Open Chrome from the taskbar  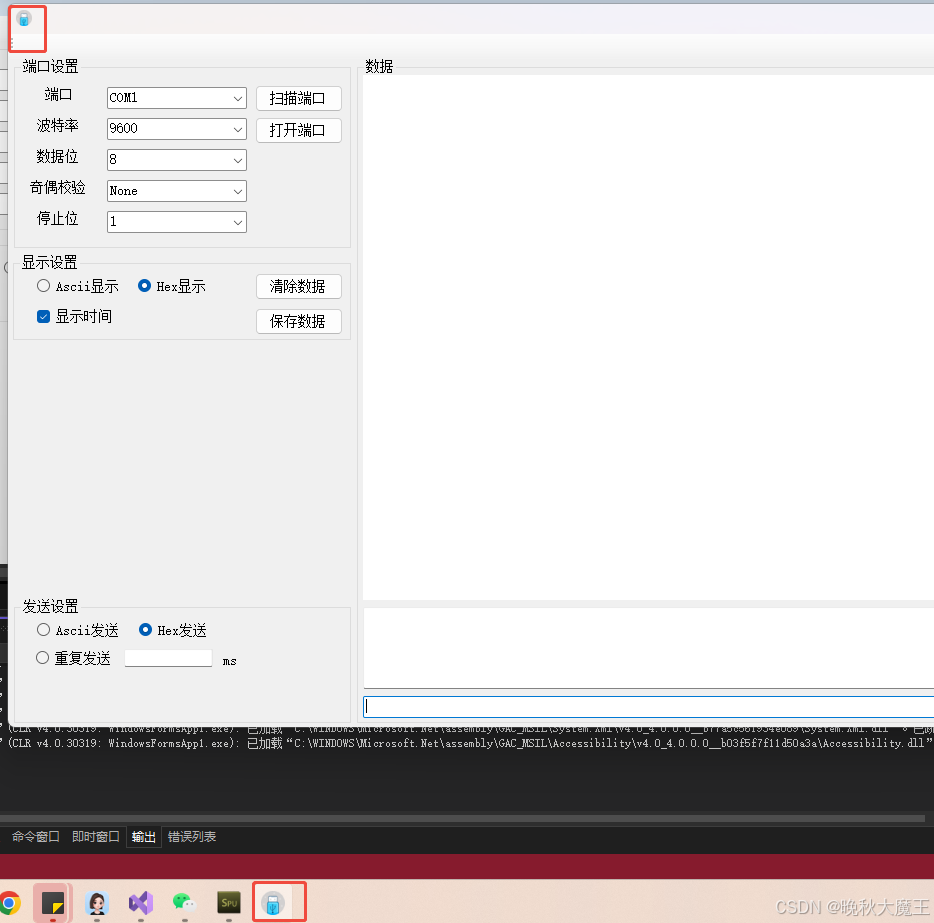point(10,903)
